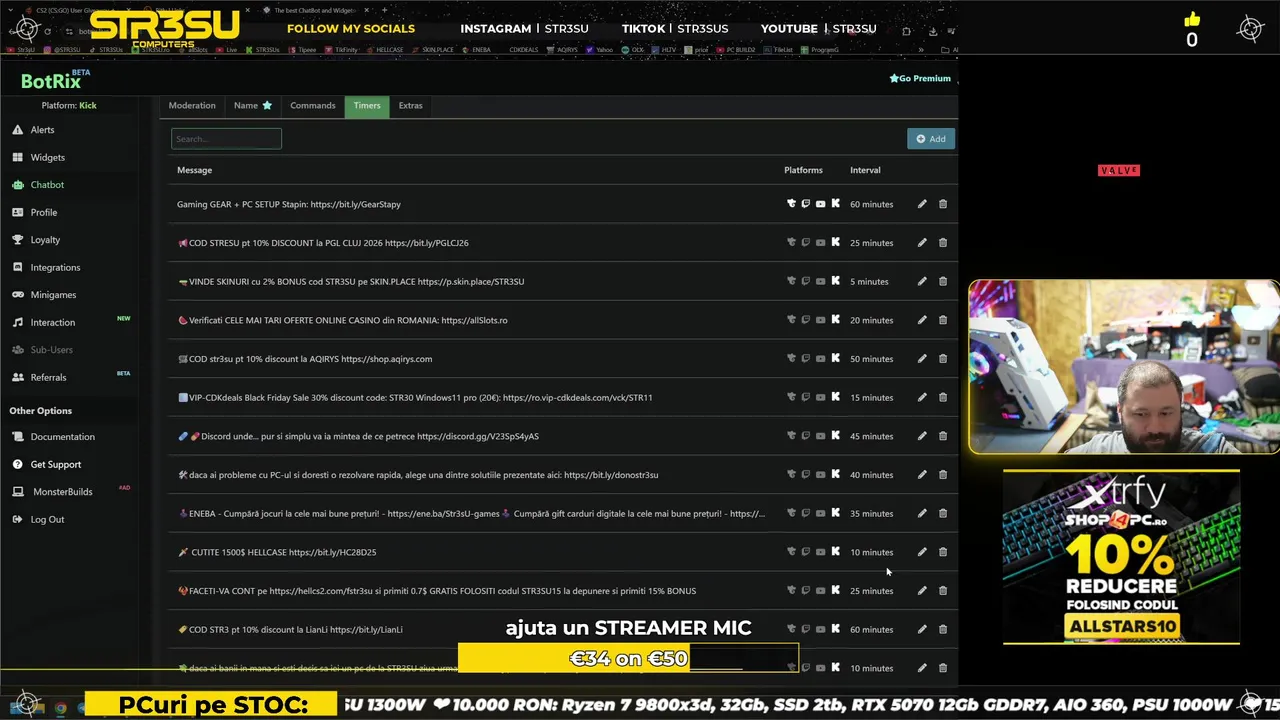Delete the CUTITE 1500$ HELLCASE timer
This screenshot has height=720, width=1280.
(x=943, y=552)
